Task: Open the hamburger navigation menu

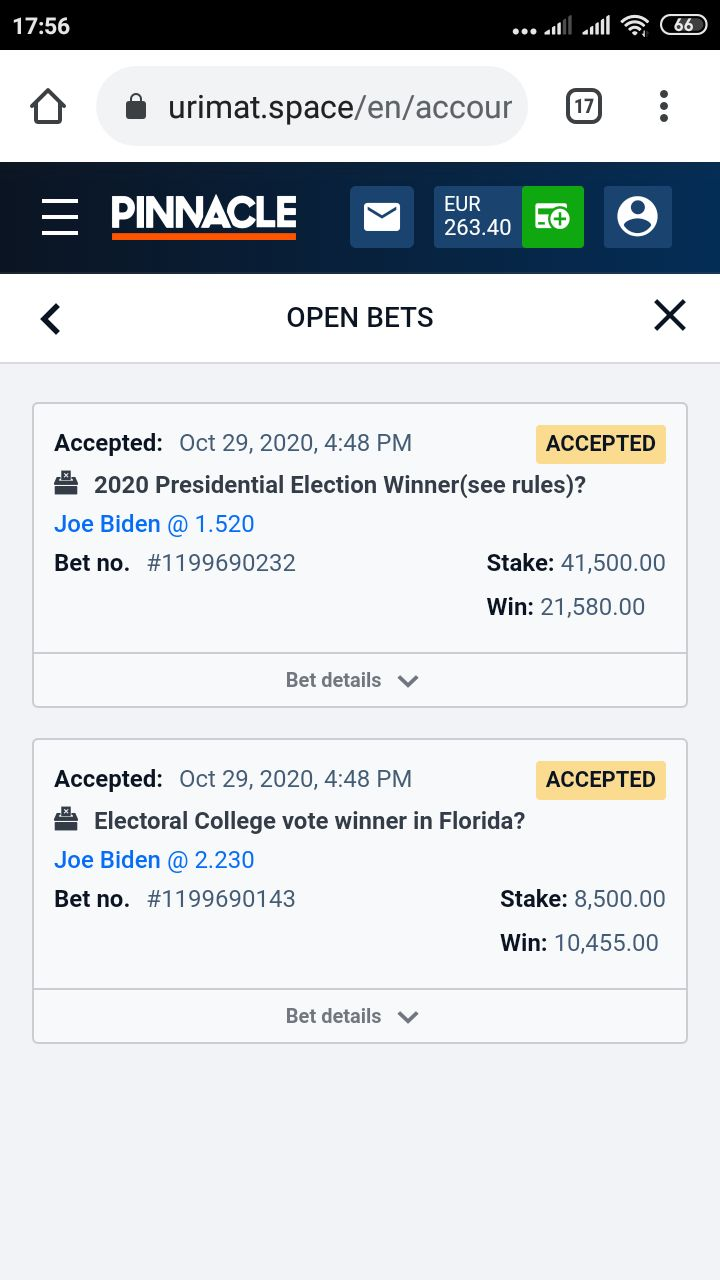Action: coord(60,216)
